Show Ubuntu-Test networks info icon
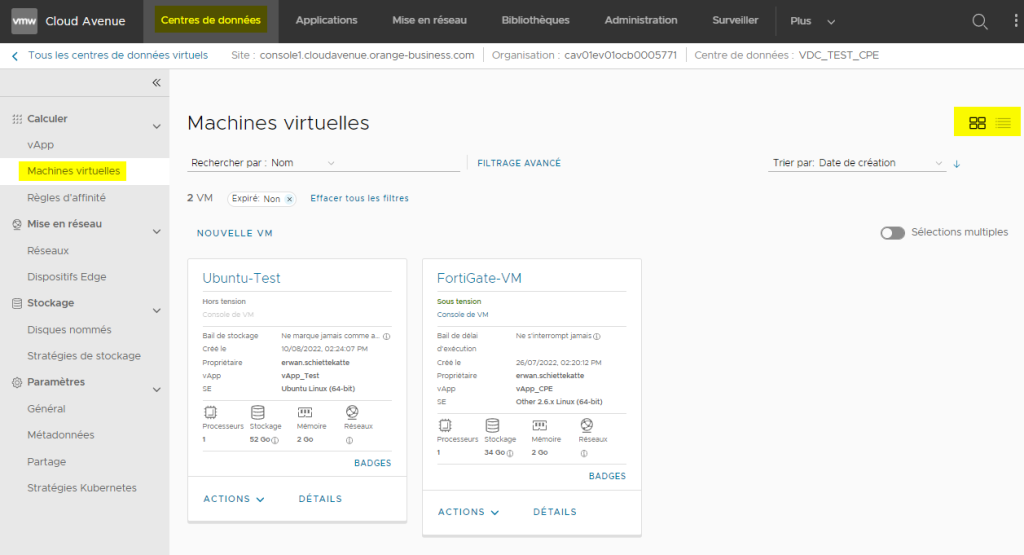 tap(349, 440)
